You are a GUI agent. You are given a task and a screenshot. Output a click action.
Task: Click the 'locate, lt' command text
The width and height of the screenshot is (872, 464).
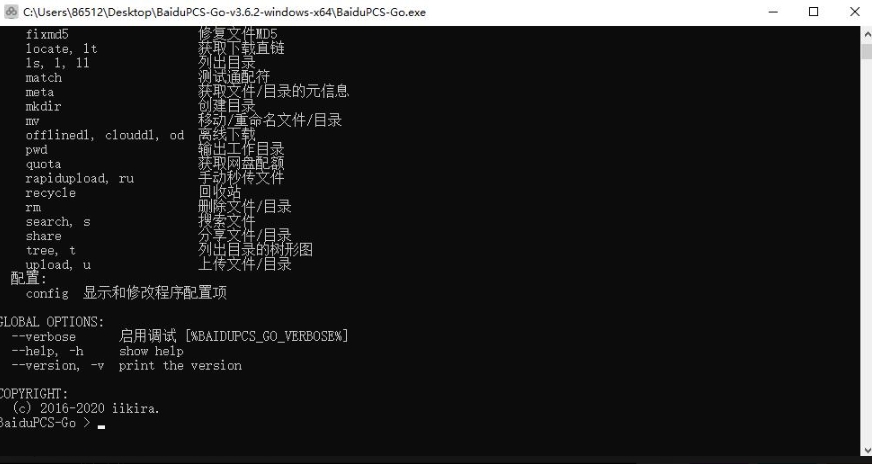tap(62, 49)
